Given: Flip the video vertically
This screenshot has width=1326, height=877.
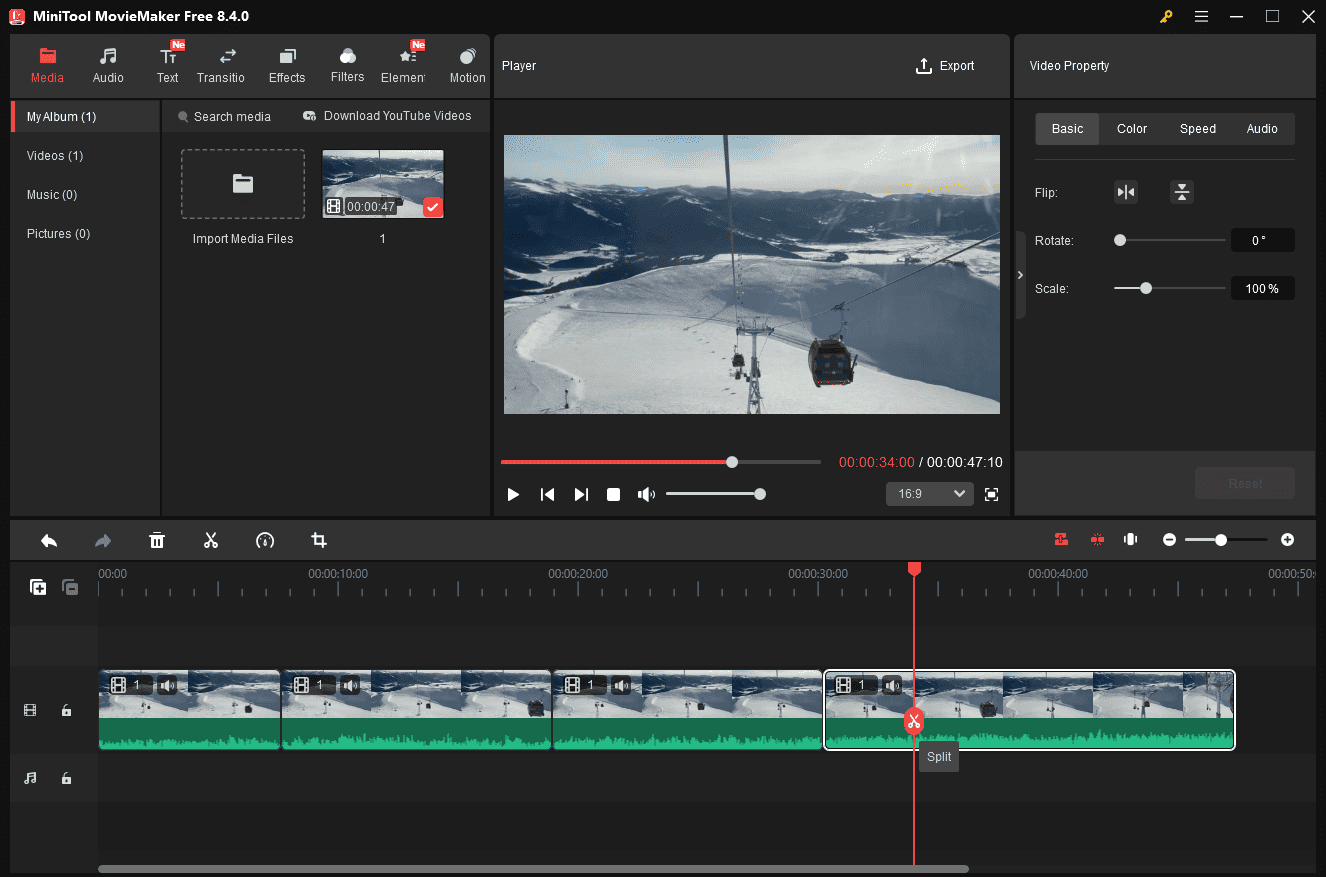Looking at the screenshot, I should point(1182,191).
